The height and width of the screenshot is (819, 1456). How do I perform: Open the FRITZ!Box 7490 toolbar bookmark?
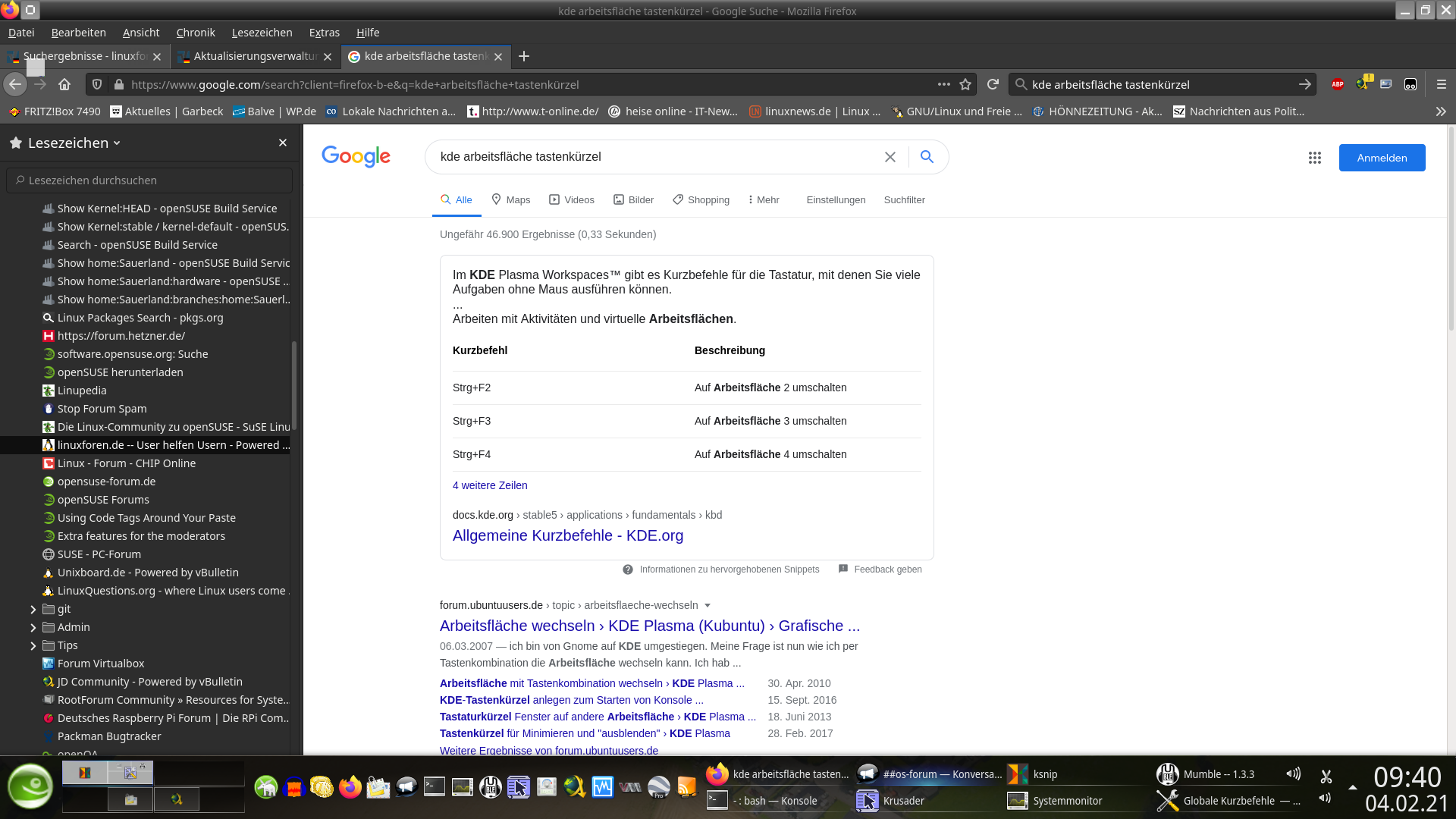(54, 111)
